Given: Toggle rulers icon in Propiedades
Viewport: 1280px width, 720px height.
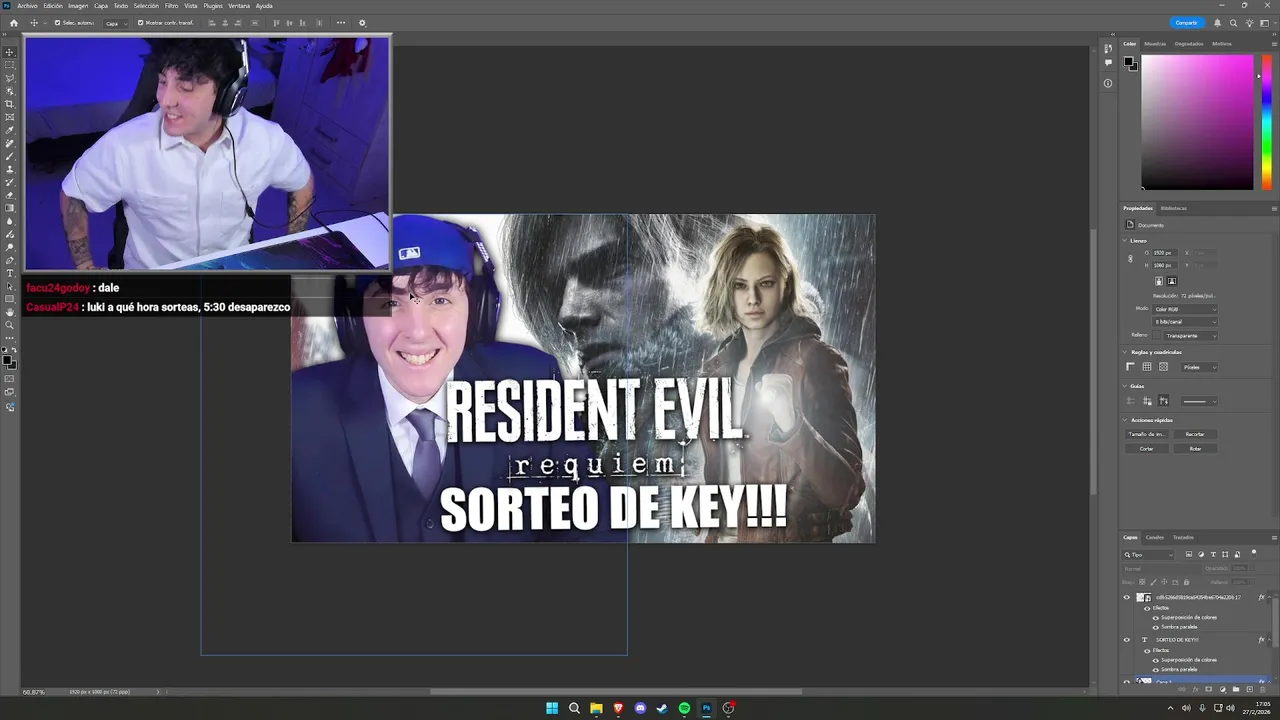Looking at the screenshot, I should pyautogui.click(x=1130, y=367).
